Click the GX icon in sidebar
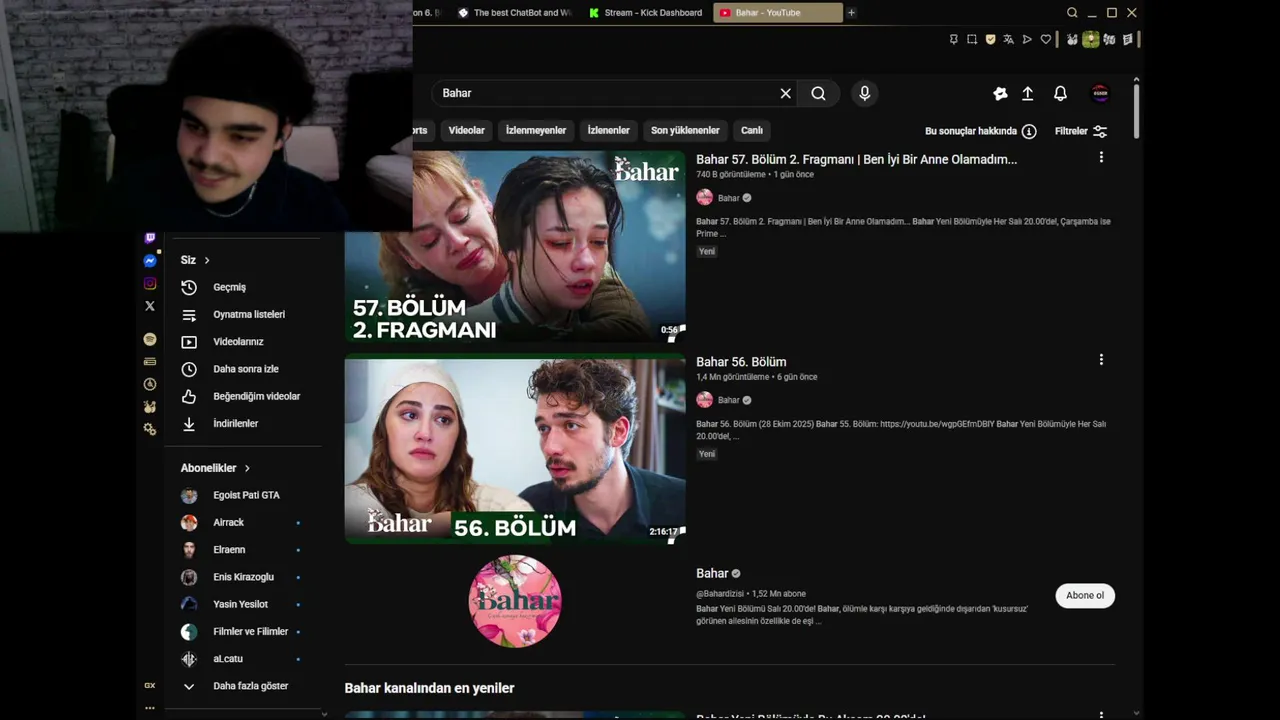The height and width of the screenshot is (720, 1280). point(150,685)
